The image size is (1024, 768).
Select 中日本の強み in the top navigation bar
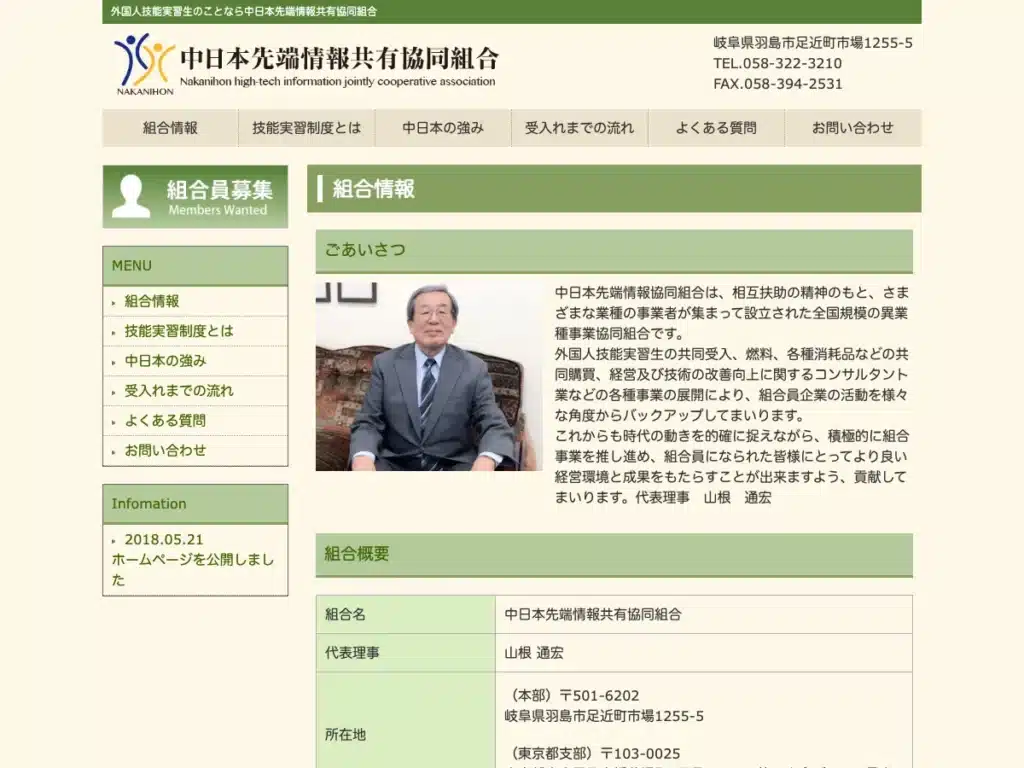[443, 128]
